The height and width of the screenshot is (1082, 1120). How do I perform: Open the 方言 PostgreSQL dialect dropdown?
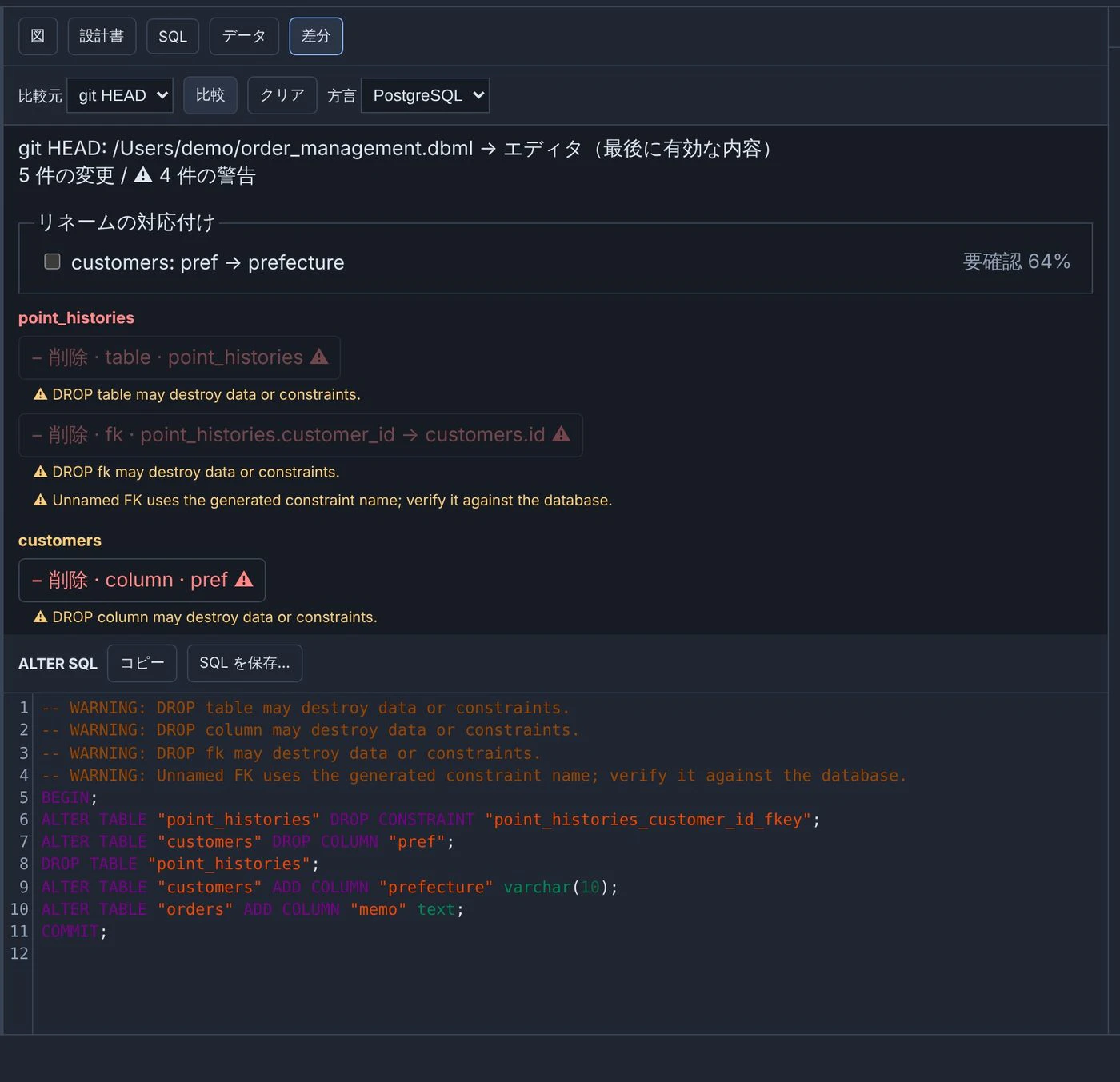click(425, 95)
